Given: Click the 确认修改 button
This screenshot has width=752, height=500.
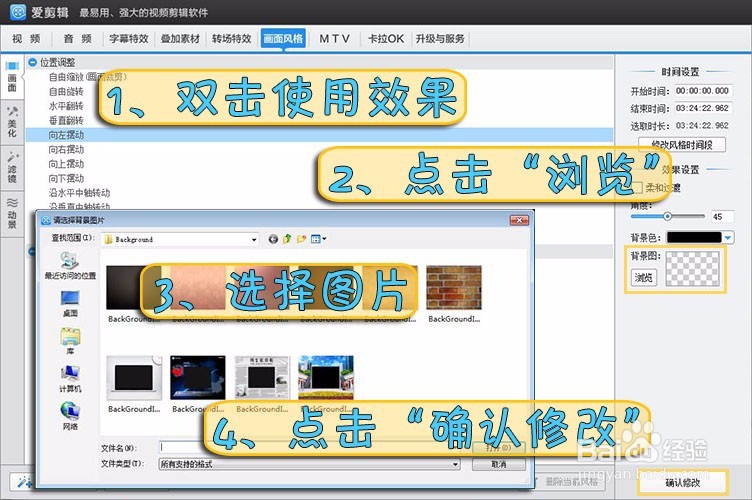Looking at the screenshot, I should [x=682, y=483].
